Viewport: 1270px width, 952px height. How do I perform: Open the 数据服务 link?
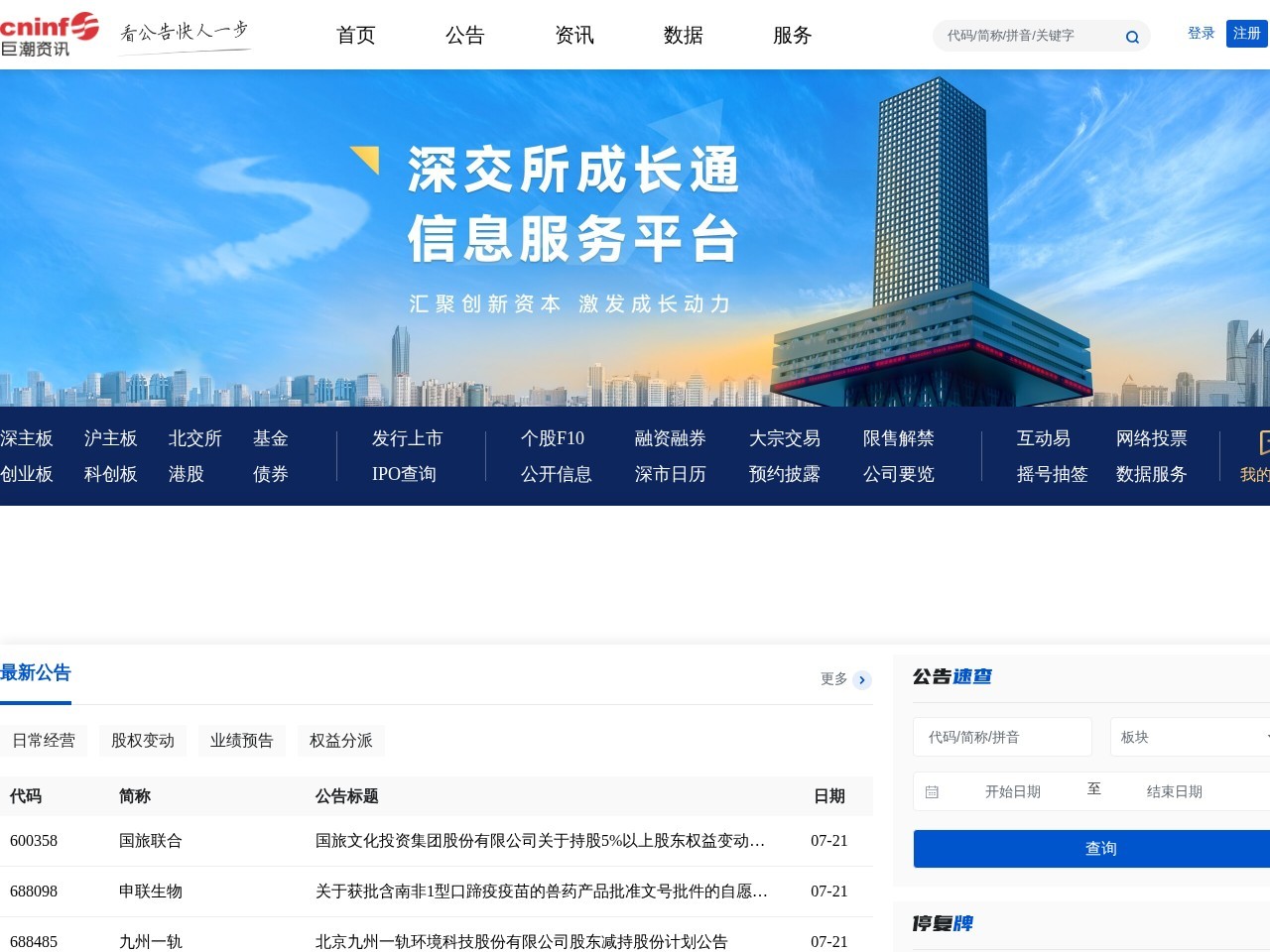pos(1152,474)
